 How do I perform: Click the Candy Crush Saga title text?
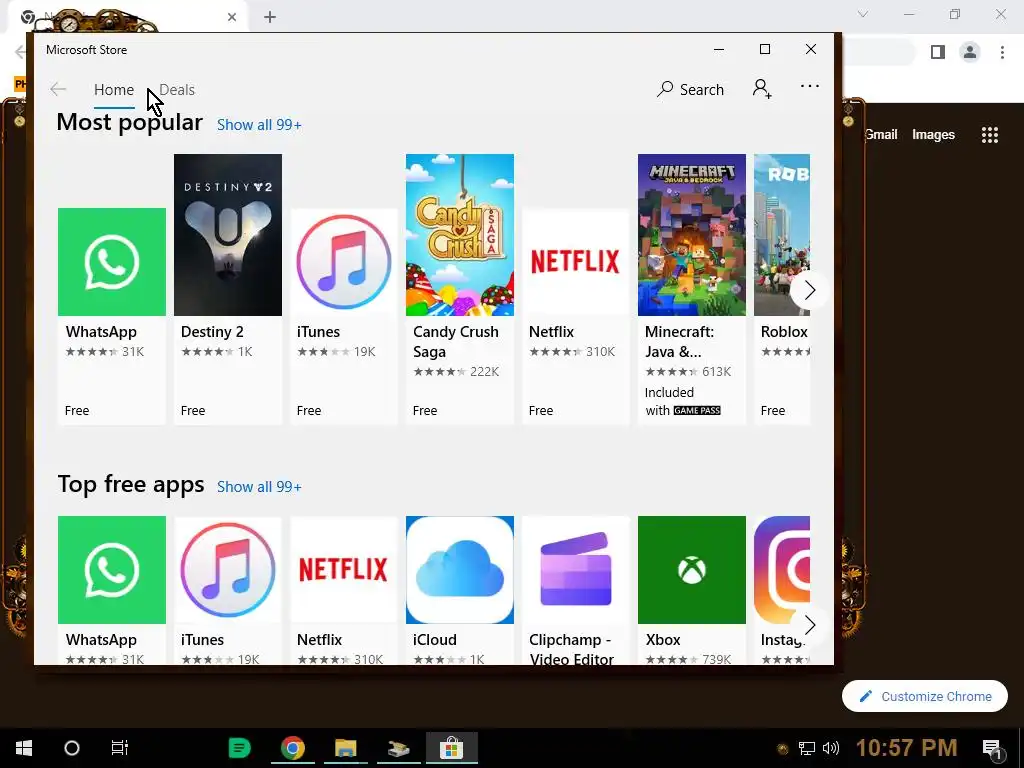(456, 342)
